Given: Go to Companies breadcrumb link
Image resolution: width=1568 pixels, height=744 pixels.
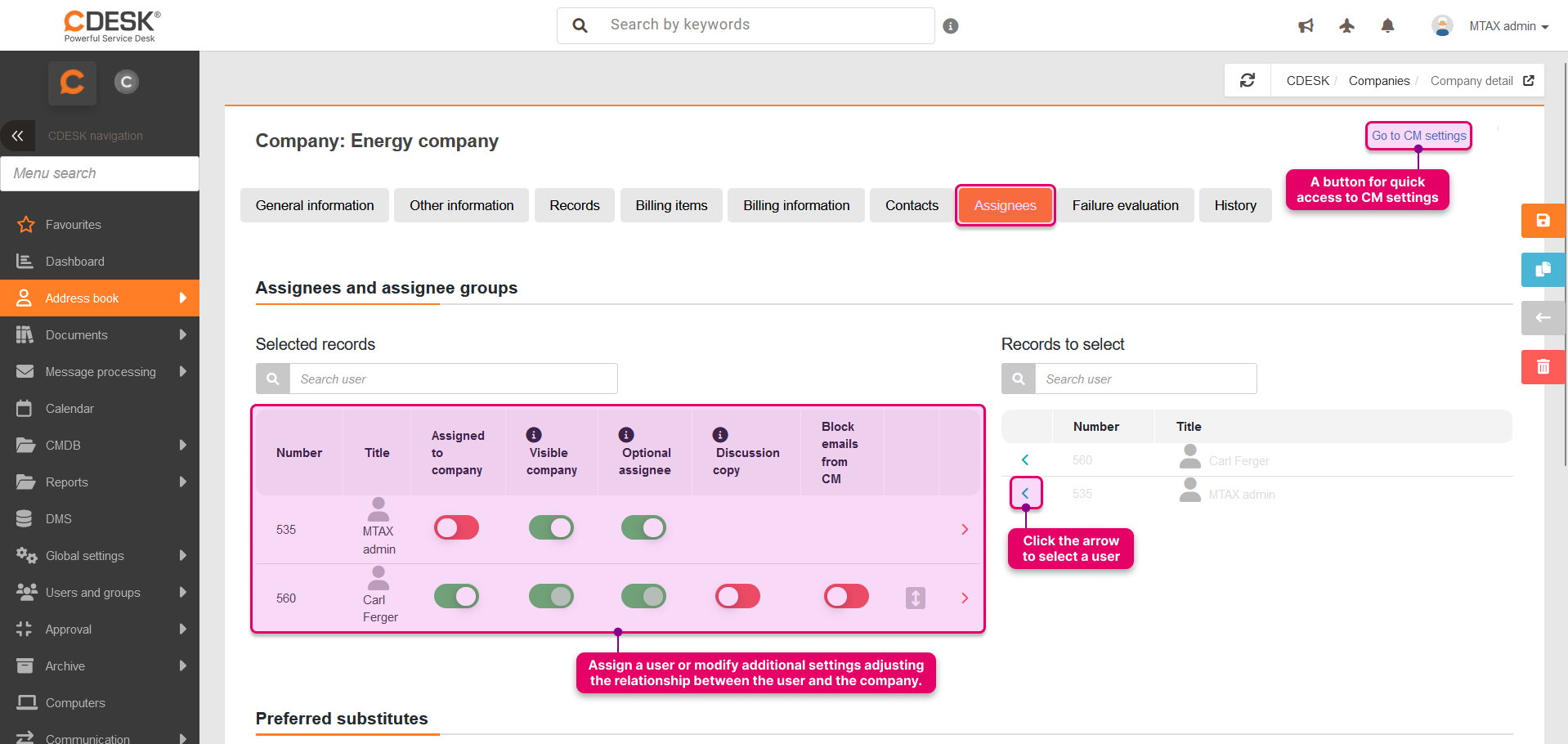Looking at the screenshot, I should (1379, 81).
